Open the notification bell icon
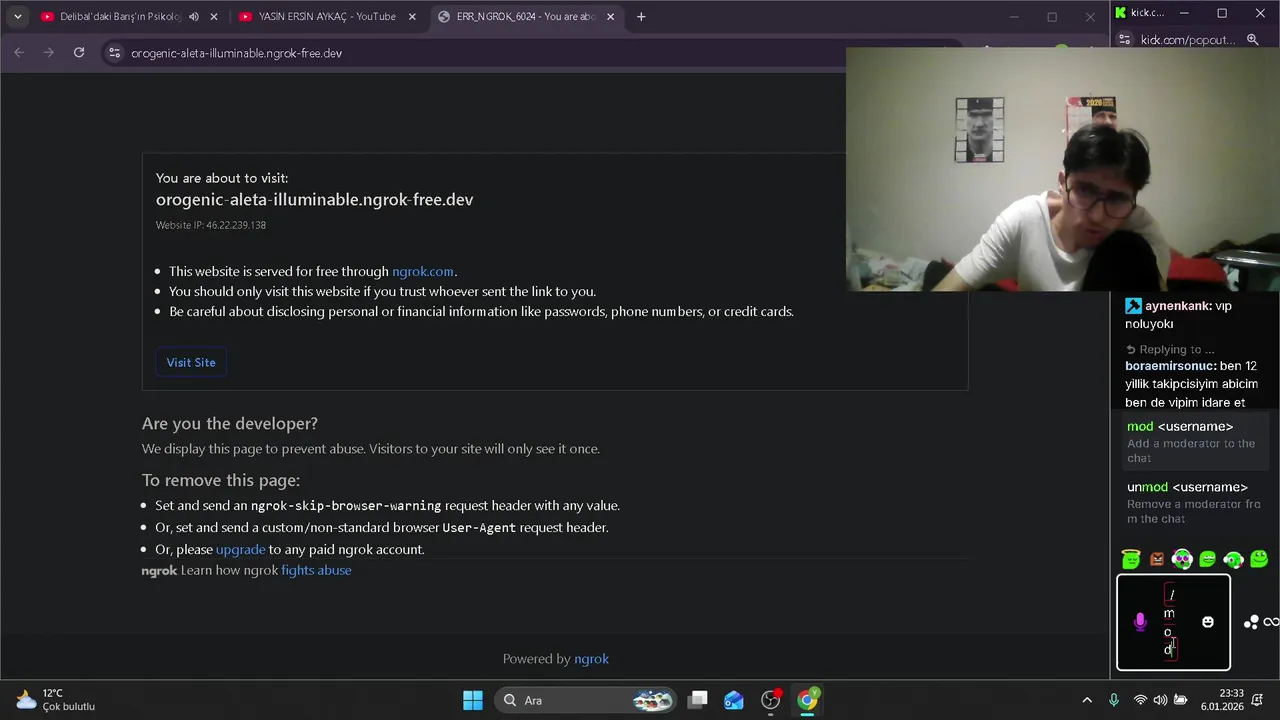 (x=1258, y=700)
